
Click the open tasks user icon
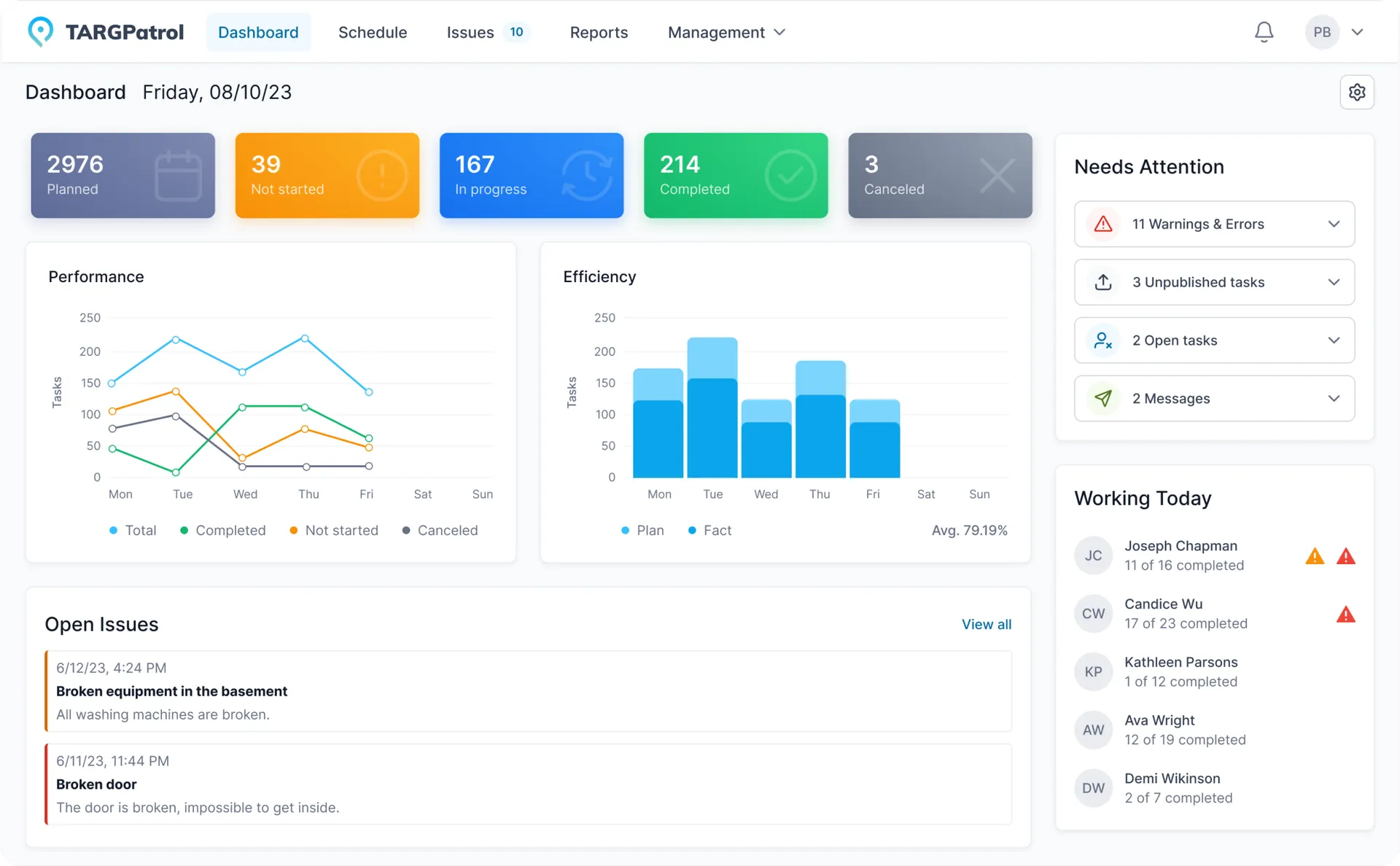[1102, 340]
